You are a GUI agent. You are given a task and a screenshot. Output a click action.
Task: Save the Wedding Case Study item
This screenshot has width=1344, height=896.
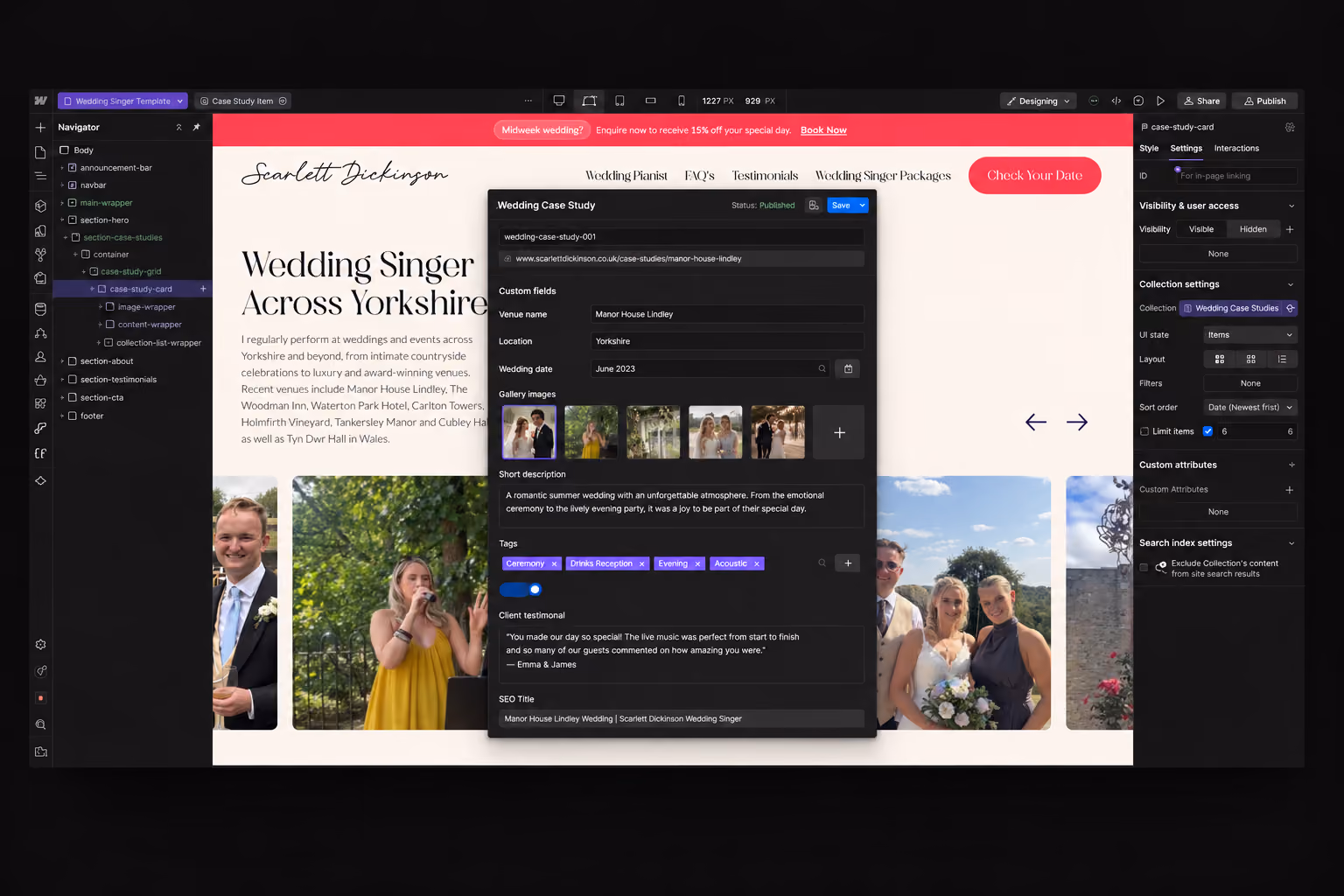841,206
